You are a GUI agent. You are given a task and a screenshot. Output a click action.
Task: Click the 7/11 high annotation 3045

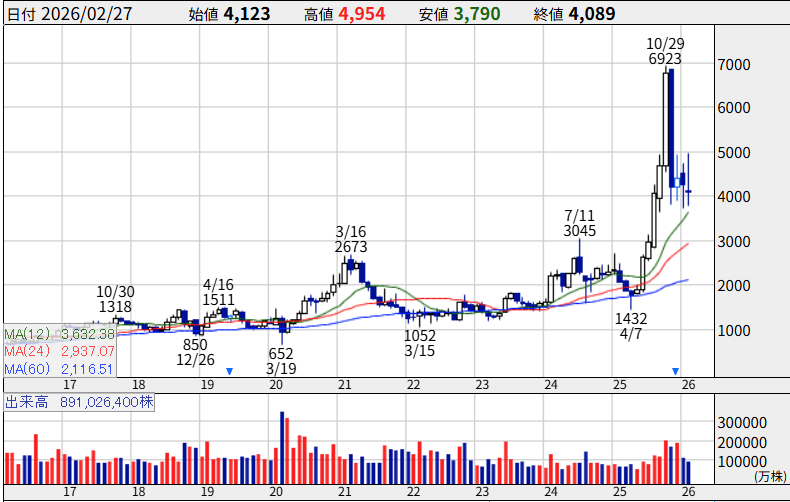[x=580, y=231]
